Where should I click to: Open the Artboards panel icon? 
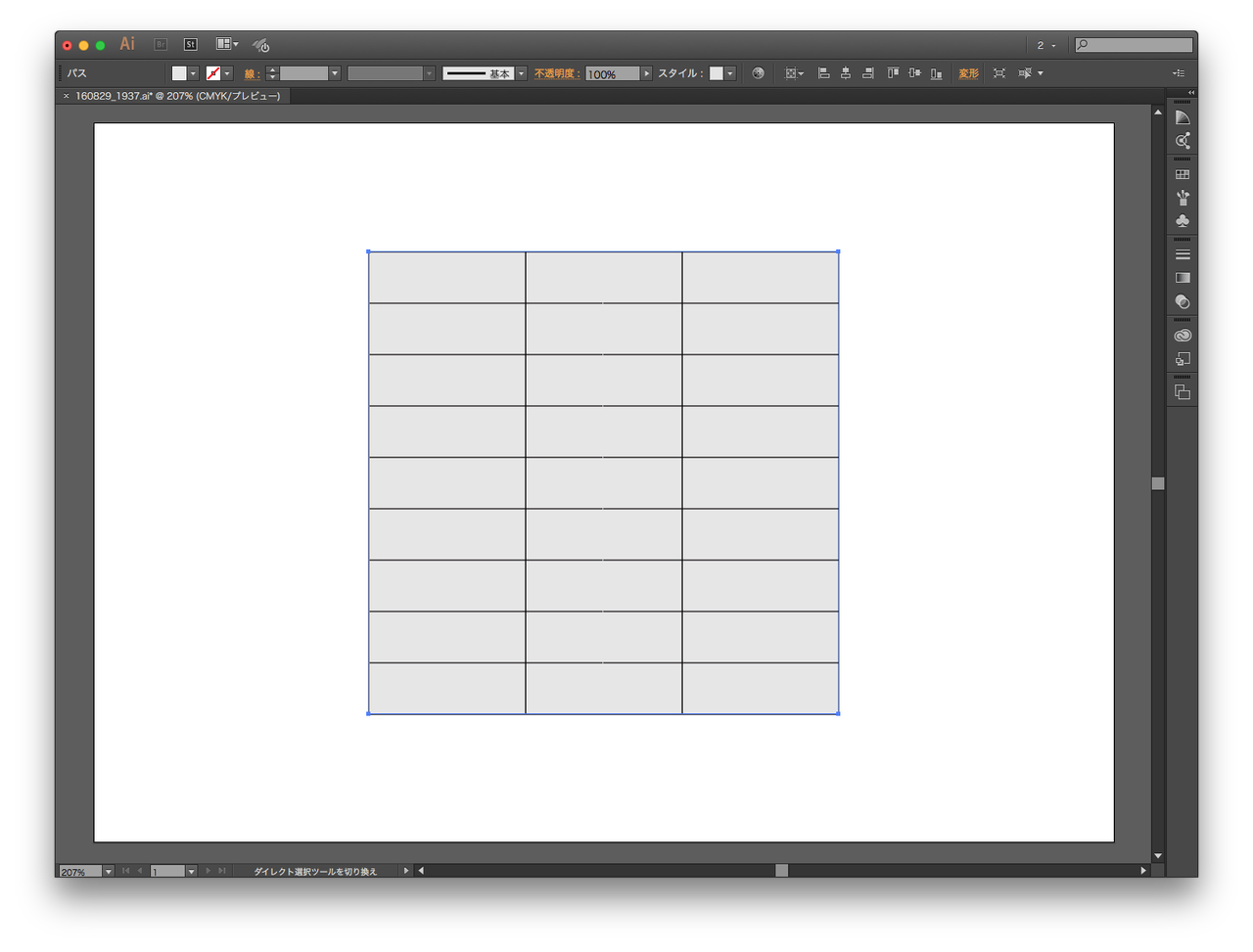[x=1183, y=392]
